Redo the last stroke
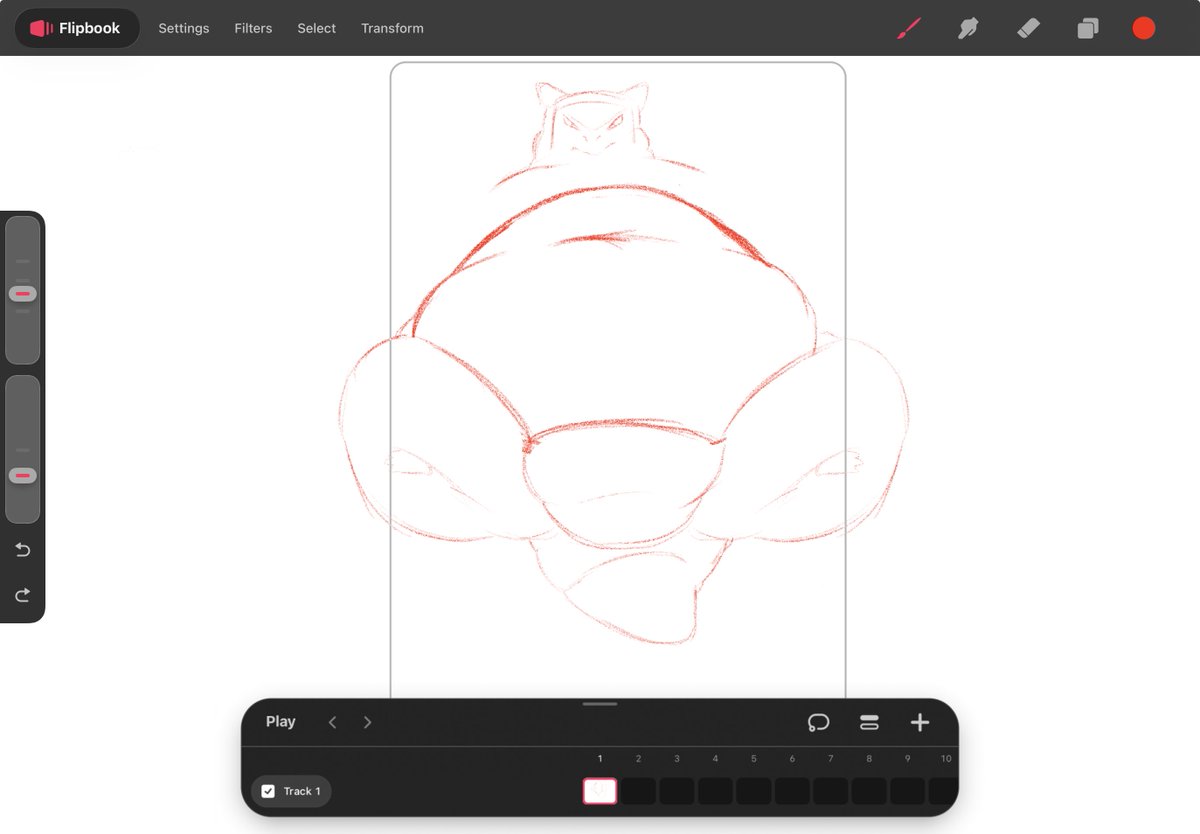Image resolution: width=1200 pixels, height=834 pixels. pos(22,595)
